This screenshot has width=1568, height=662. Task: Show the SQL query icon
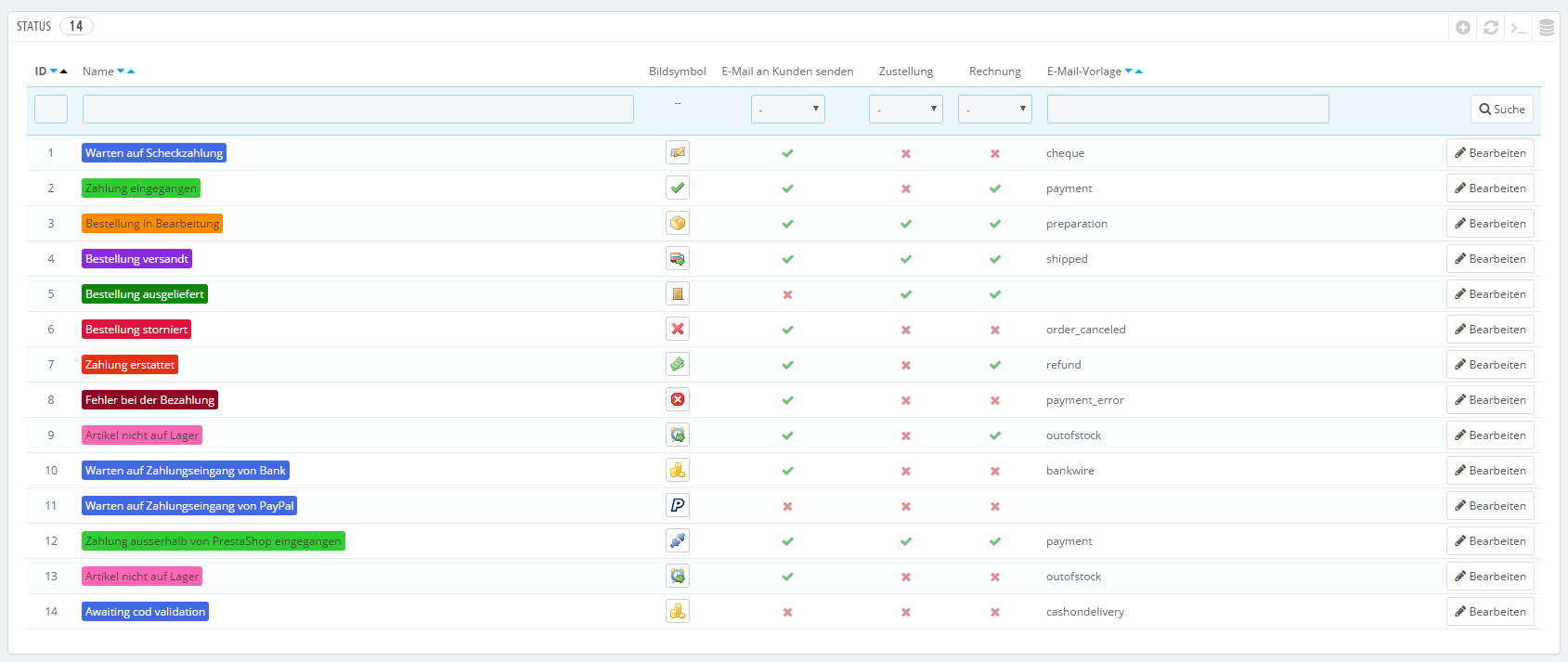click(1519, 28)
